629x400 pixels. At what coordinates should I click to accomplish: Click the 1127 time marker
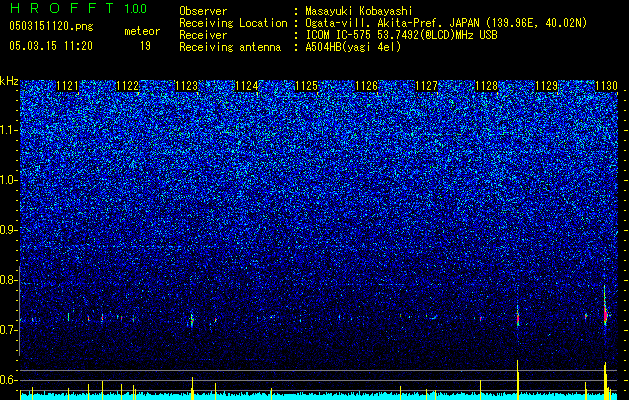[426, 86]
